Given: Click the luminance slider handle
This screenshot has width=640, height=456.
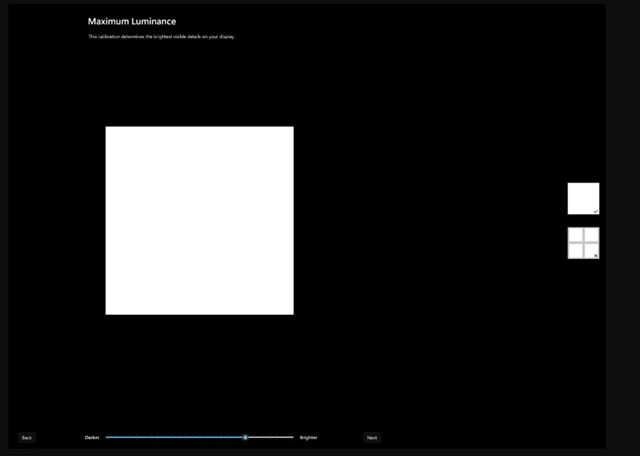Looking at the screenshot, I should [x=245, y=437].
